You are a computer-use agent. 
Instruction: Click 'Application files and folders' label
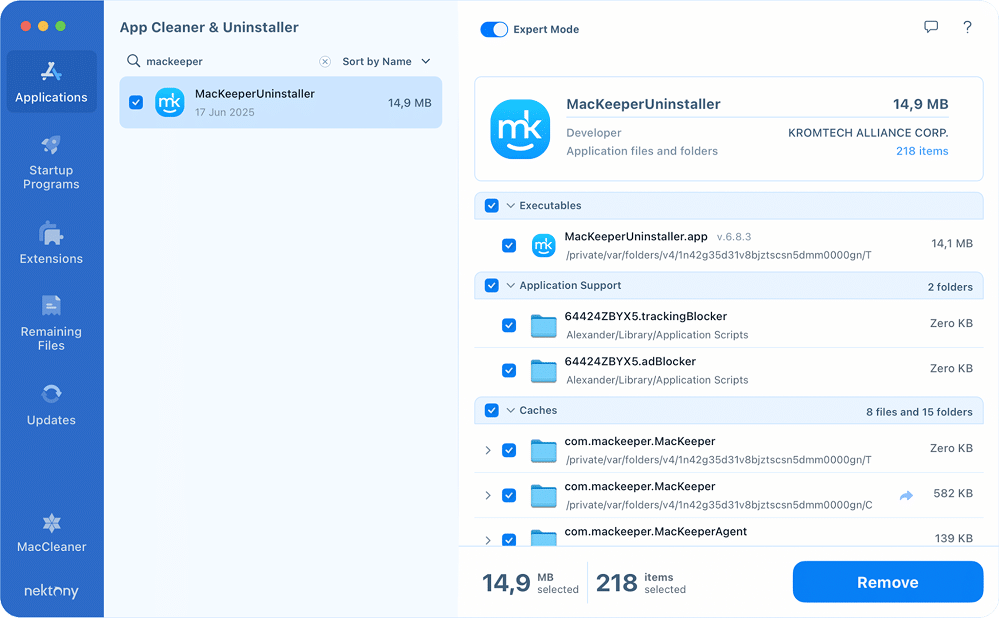coord(642,151)
